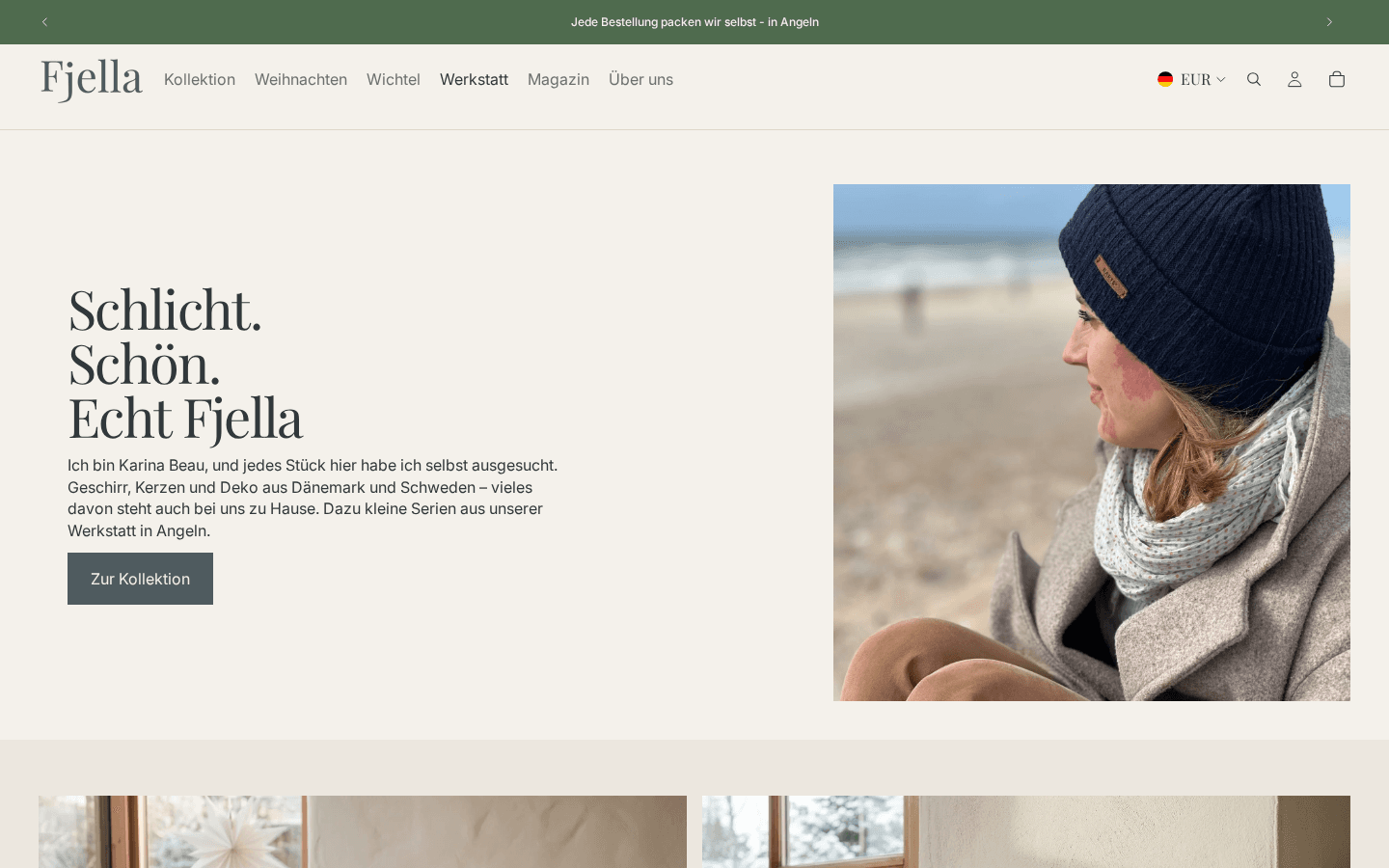Show previous announcement with left arrow
The height and width of the screenshot is (868, 1389).
coord(44,22)
